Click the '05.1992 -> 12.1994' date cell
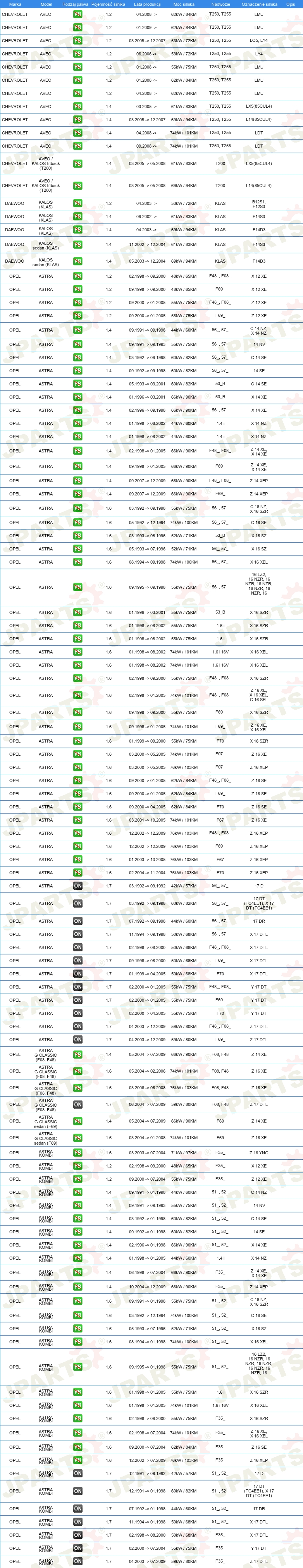This screenshot has width=303, height=1568. pyautogui.click(x=146, y=522)
